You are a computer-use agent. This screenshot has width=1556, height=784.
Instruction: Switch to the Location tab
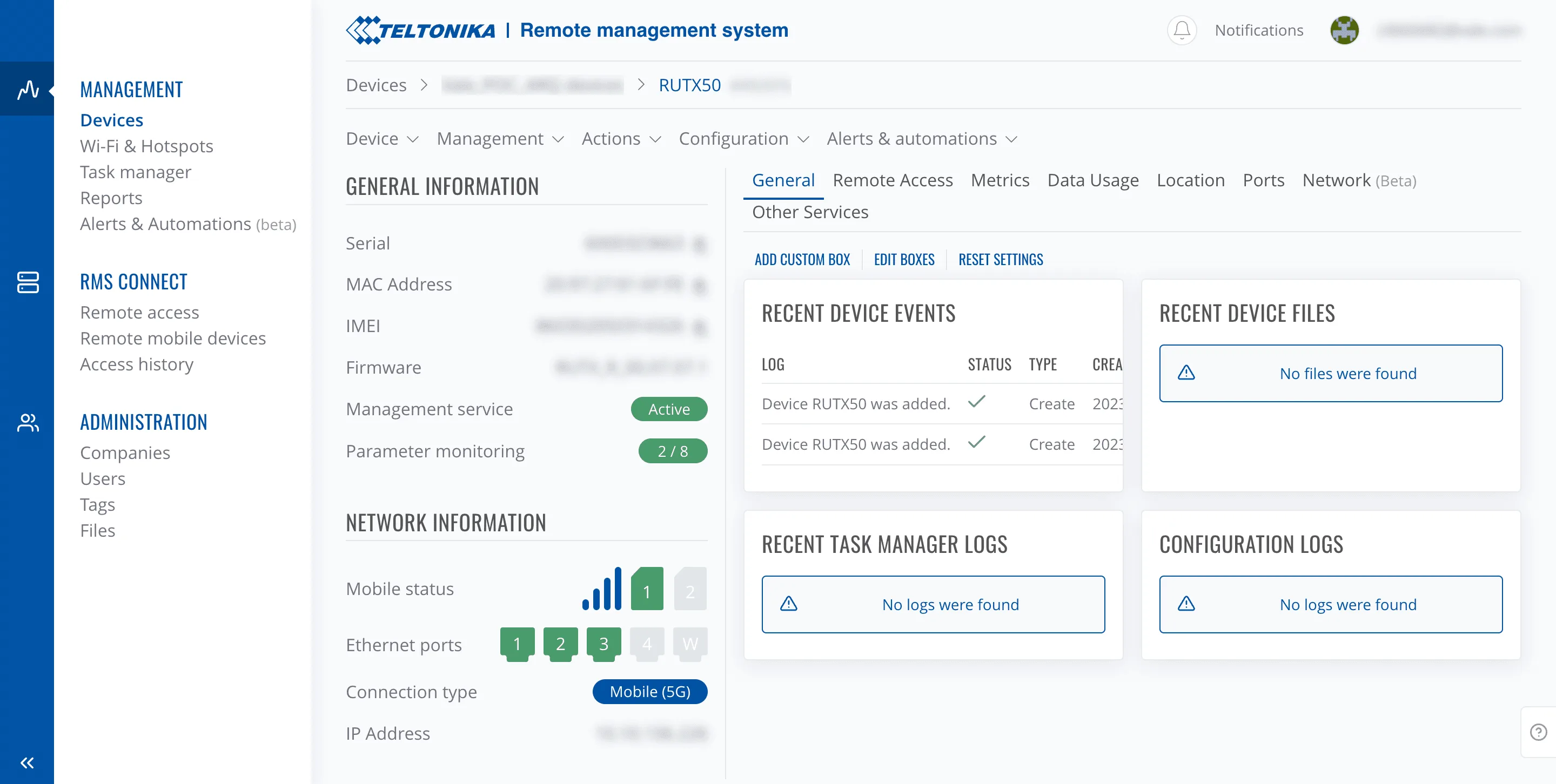1191,180
